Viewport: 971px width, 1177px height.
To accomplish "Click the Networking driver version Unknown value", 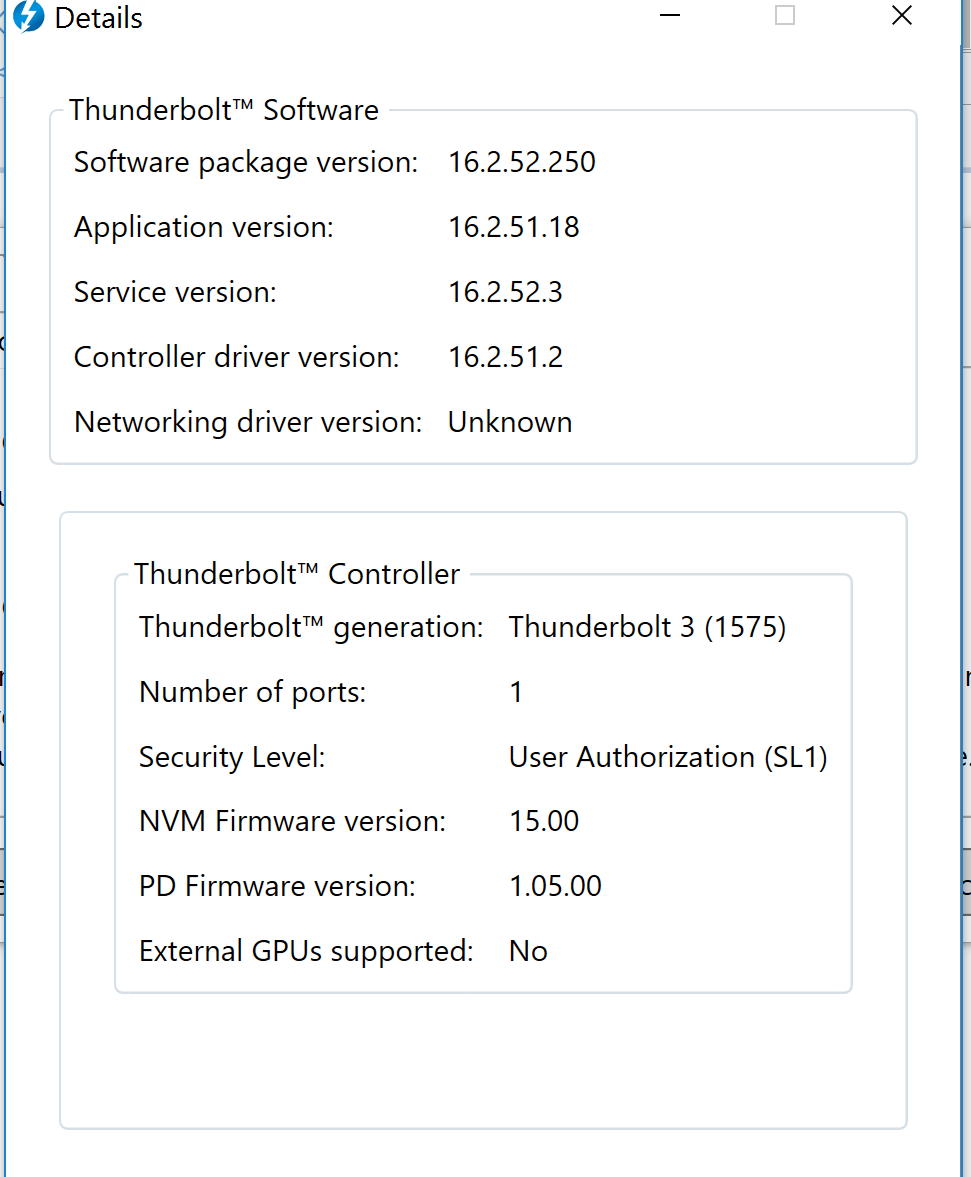I will coord(510,422).
